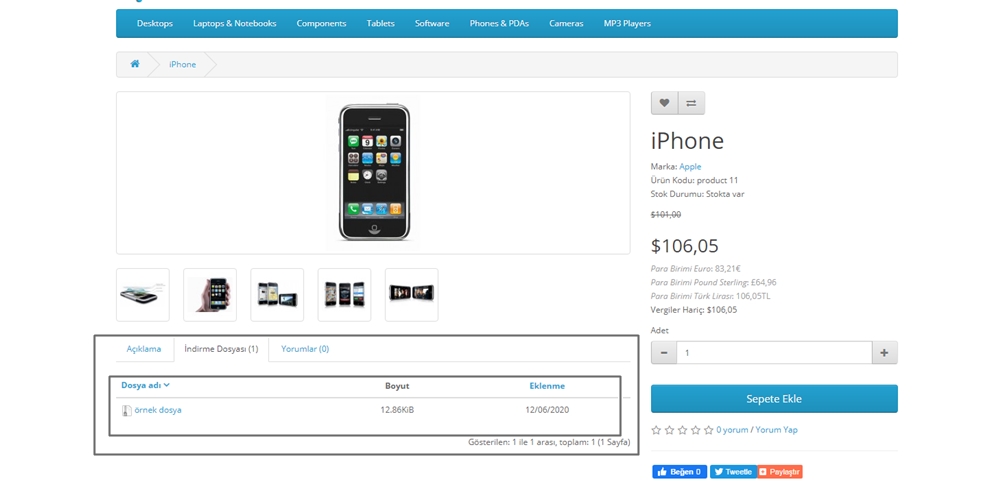The image size is (1000, 488).
Task: Select the hand-holding-iPhone thumbnail
Action: (210, 295)
